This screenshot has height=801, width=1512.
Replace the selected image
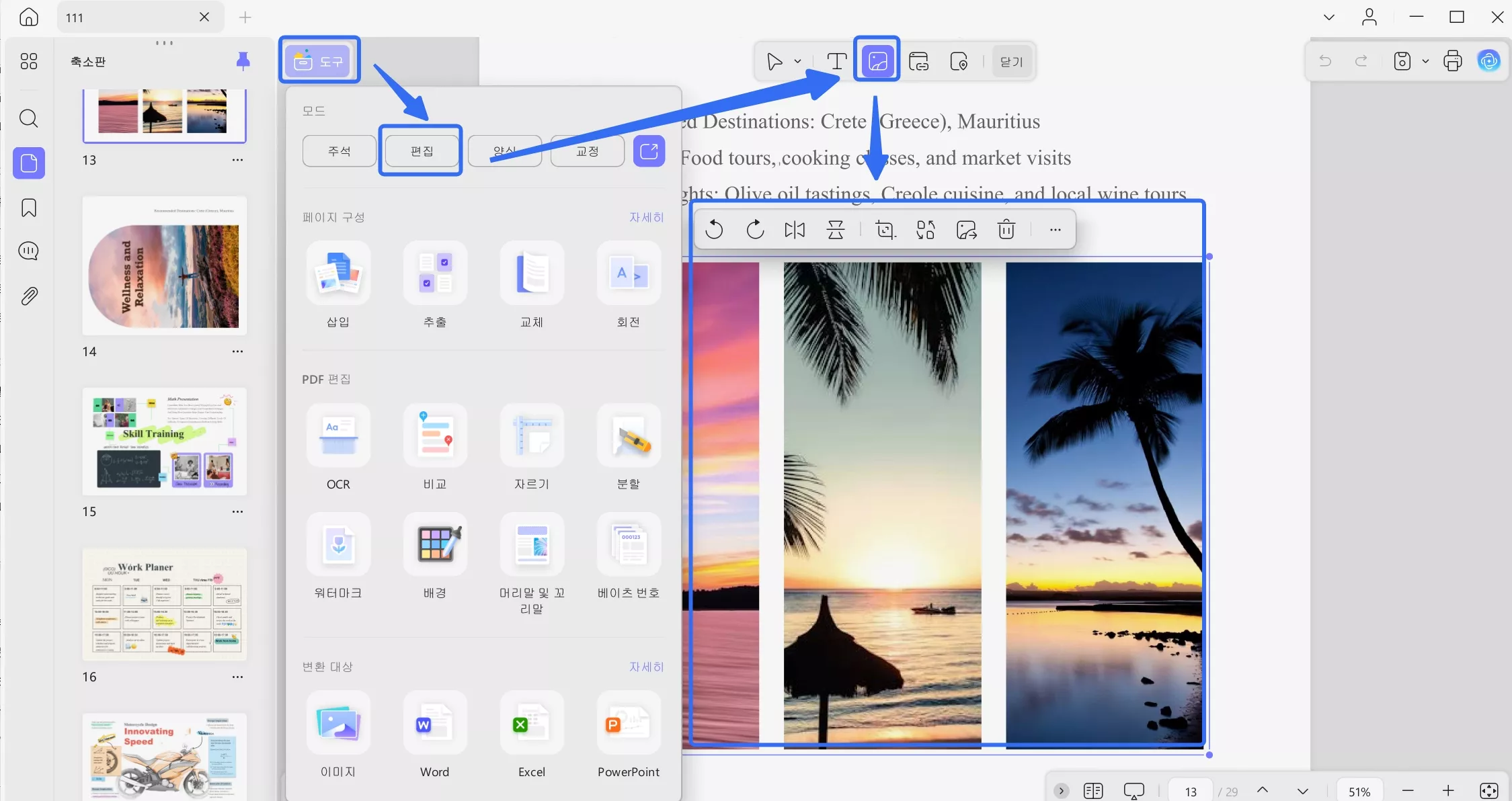(x=926, y=230)
